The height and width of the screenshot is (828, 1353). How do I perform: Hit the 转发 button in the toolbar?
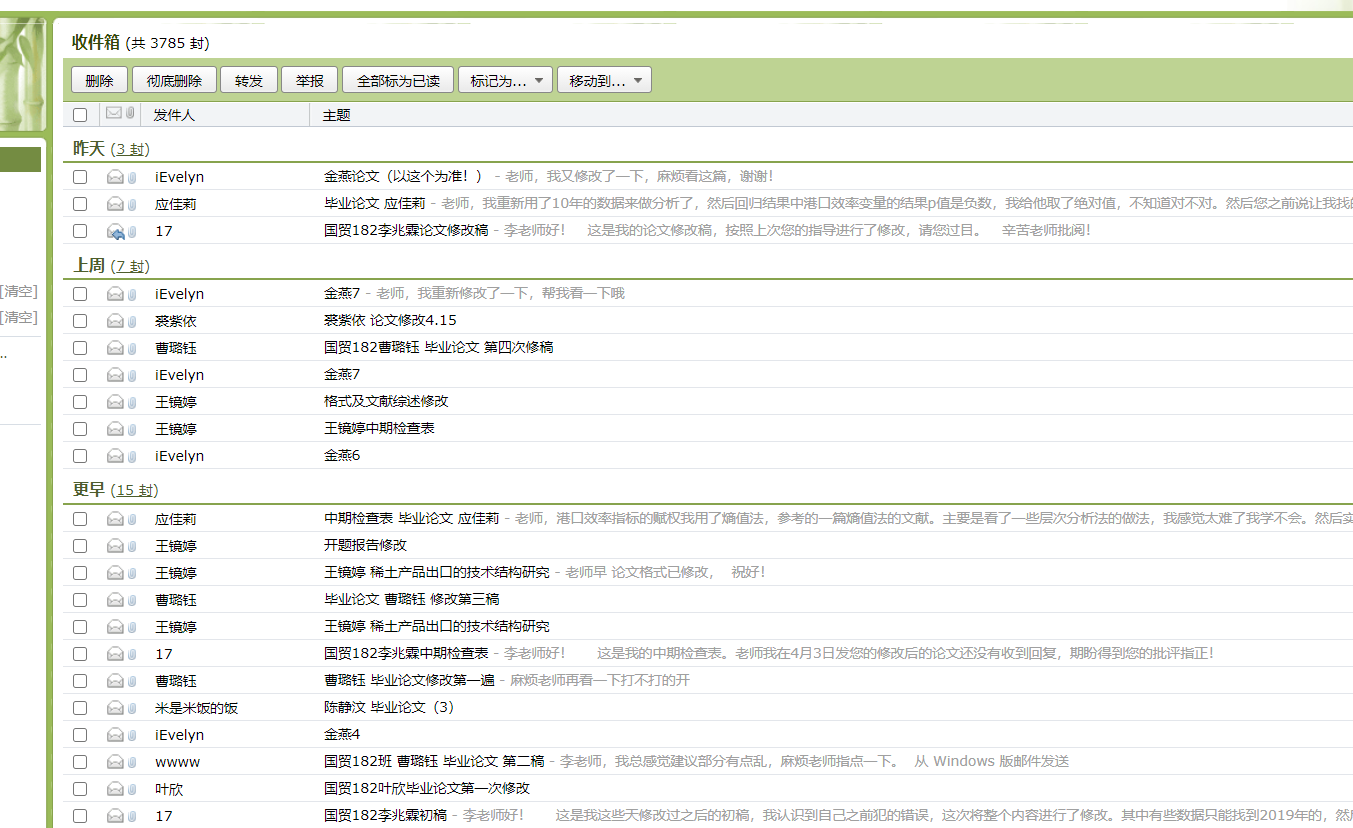pos(249,81)
